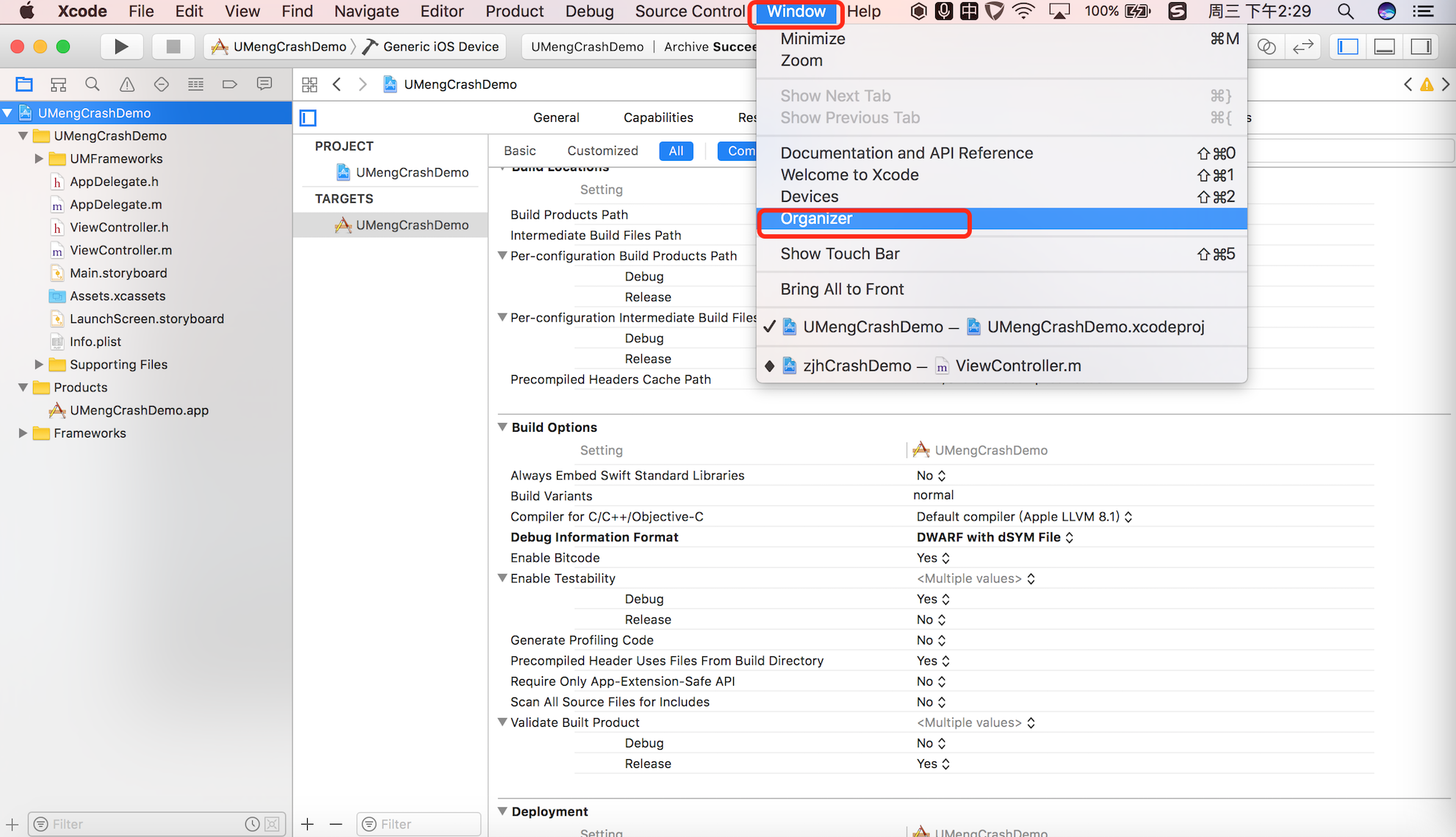Click the source control status filter icon
1456x837 pixels.
click(x=272, y=825)
